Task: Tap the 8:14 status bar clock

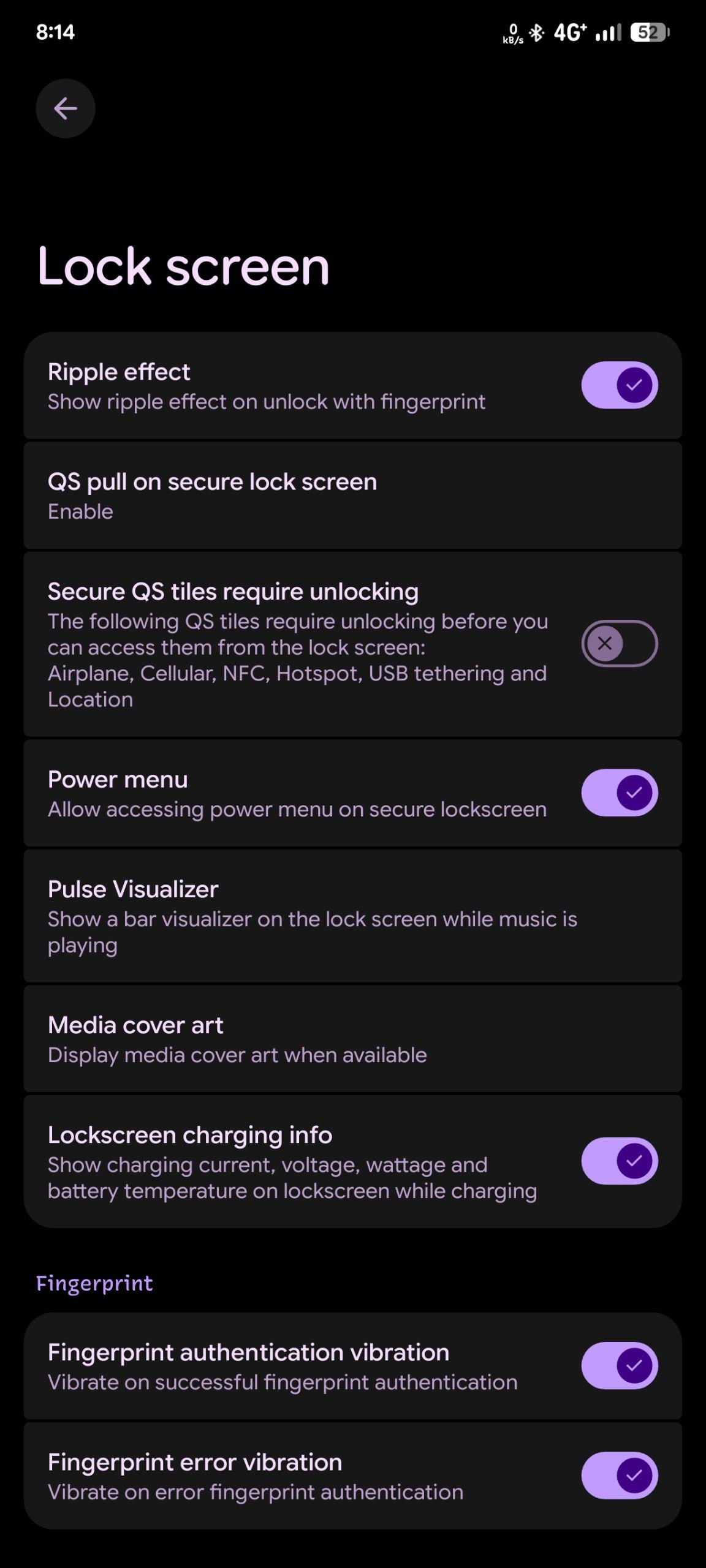Action: pos(55,32)
